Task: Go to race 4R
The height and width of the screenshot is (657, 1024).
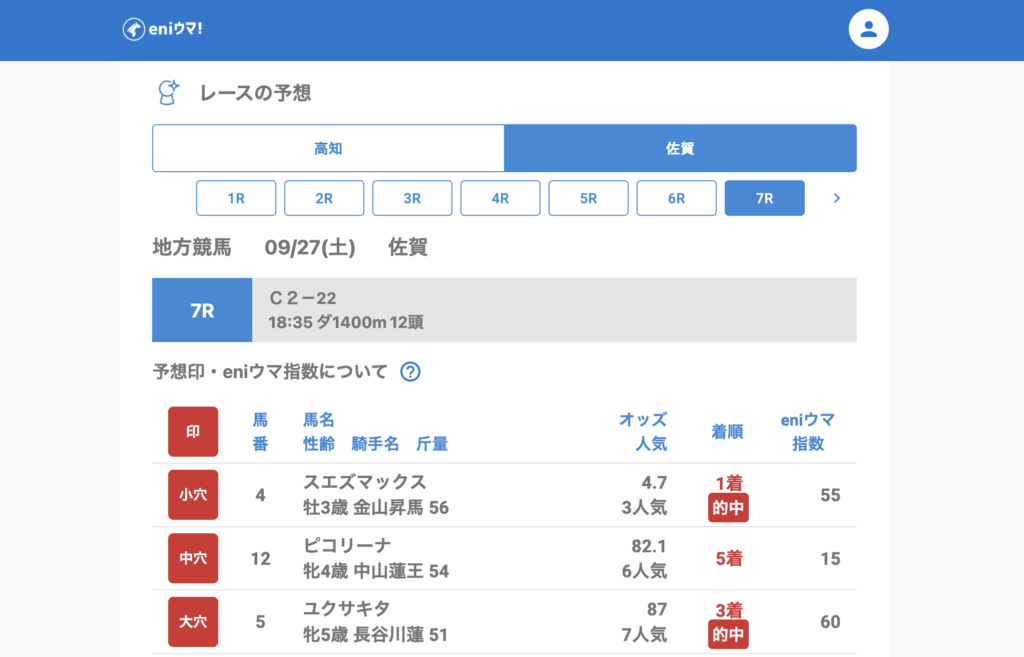Action: (x=500, y=198)
